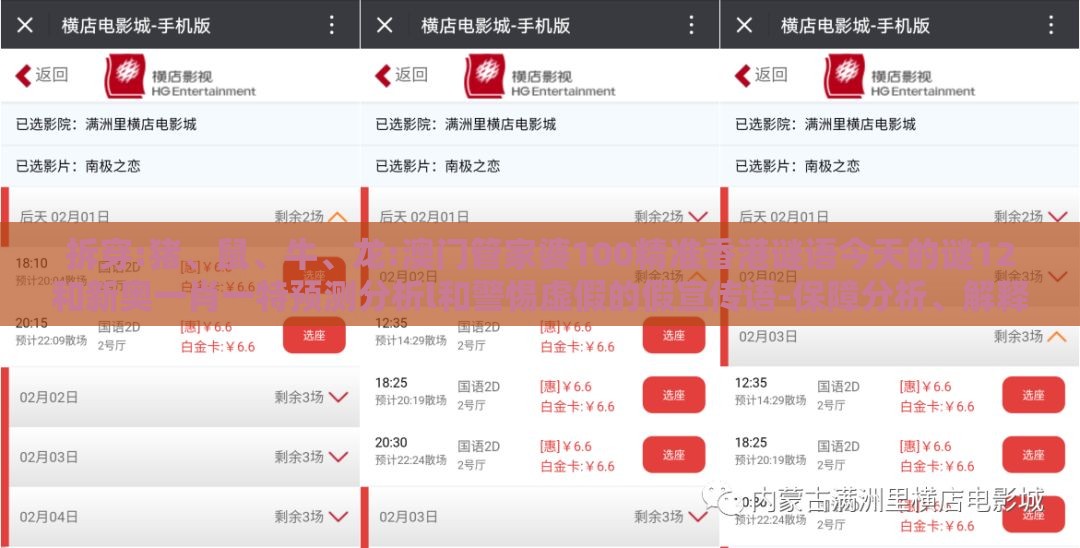Click the 横店影视 HG Entertainment logo on middle screen
Viewport: 1080px width, 548px height.
[x=539, y=76]
